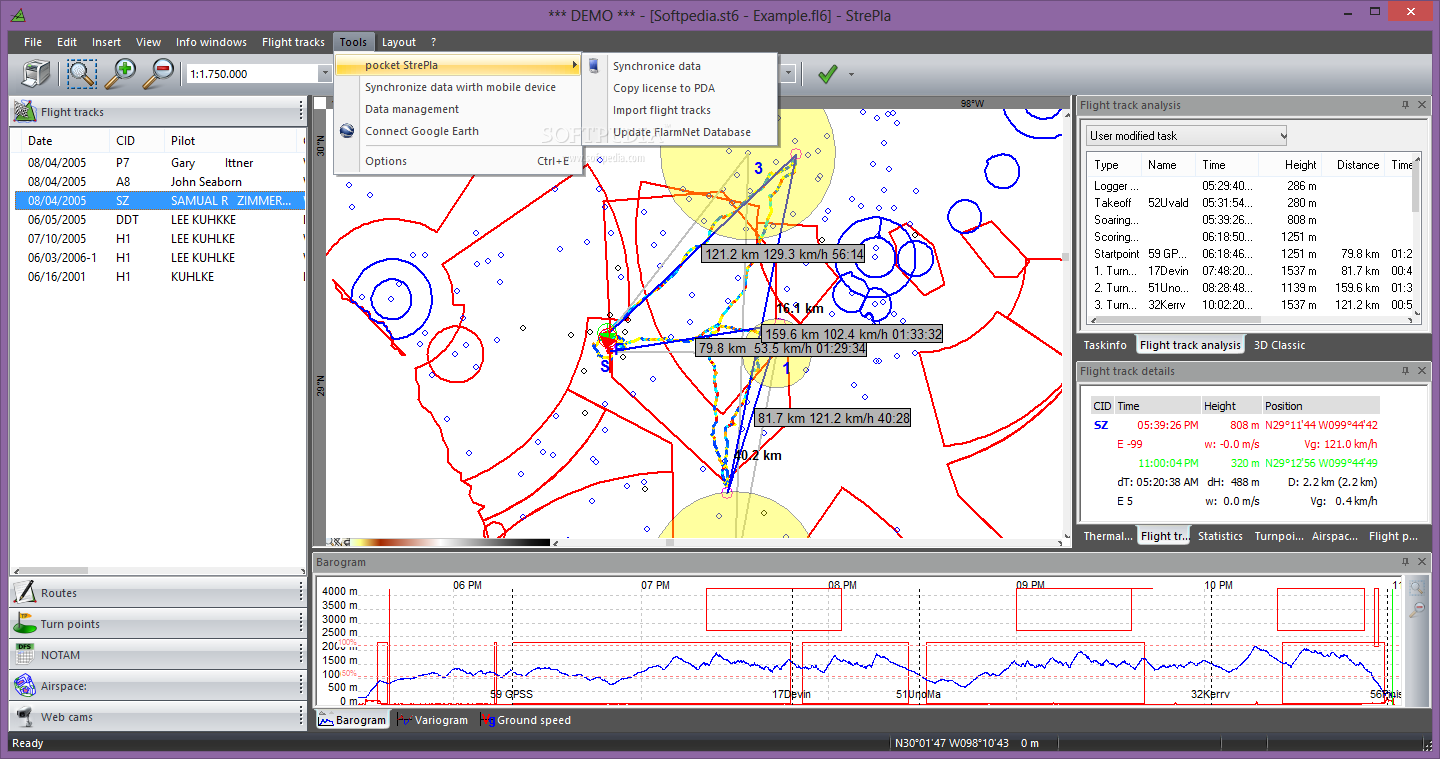Image resolution: width=1440 pixels, height=759 pixels.
Task: Expand the Web cams sidebar section
Action: click(x=157, y=717)
